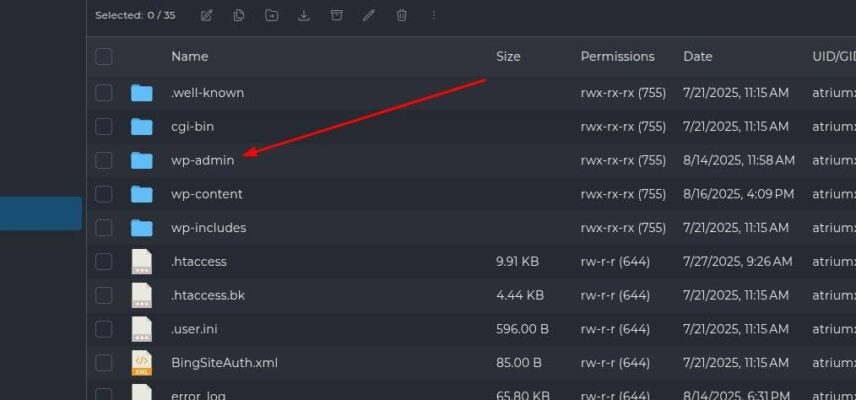856x400 pixels.
Task: Open the cgi-bin folder name
Action: pos(193,127)
